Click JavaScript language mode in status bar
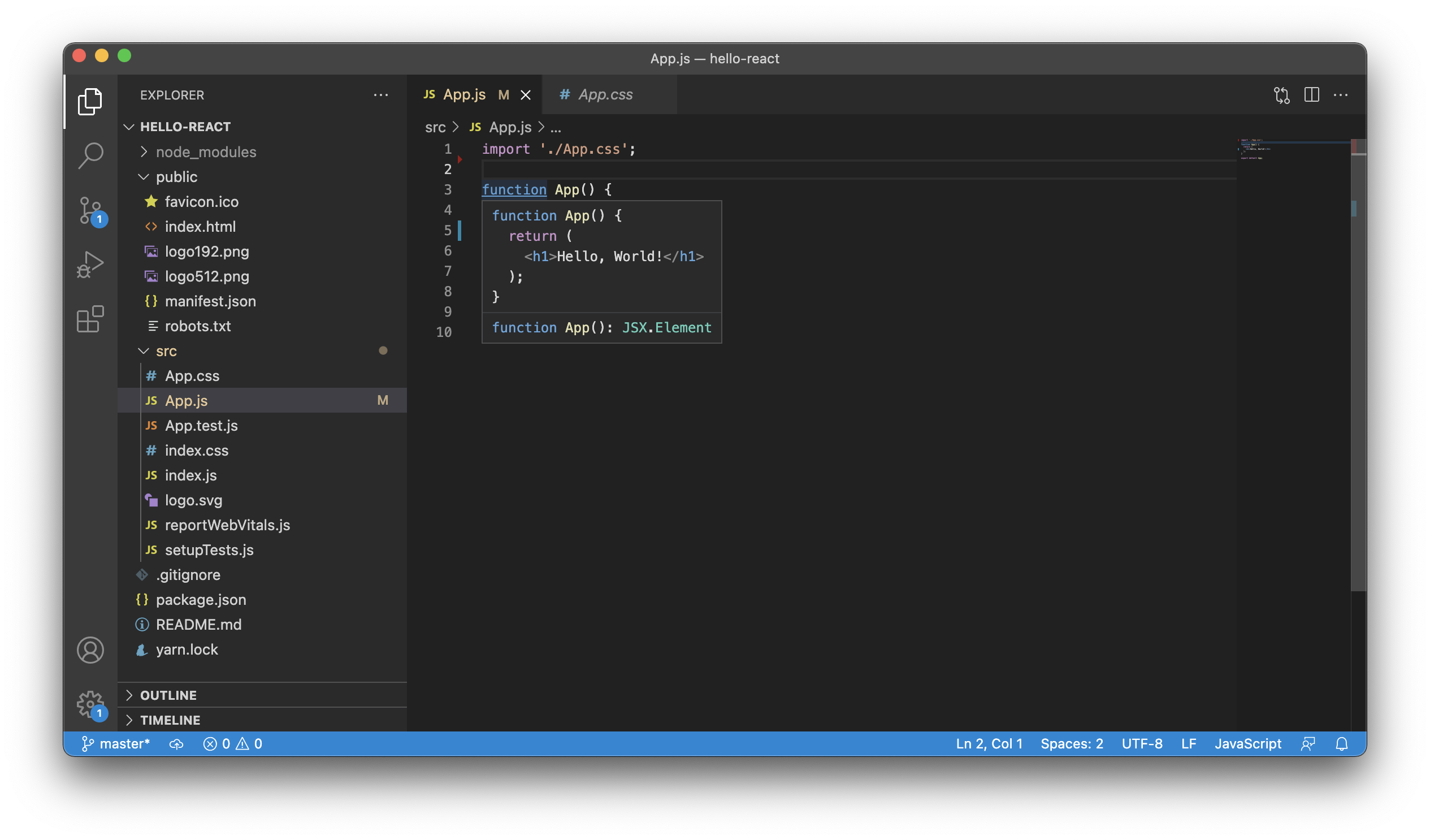Viewport: 1430px width, 840px height. coord(1247,743)
